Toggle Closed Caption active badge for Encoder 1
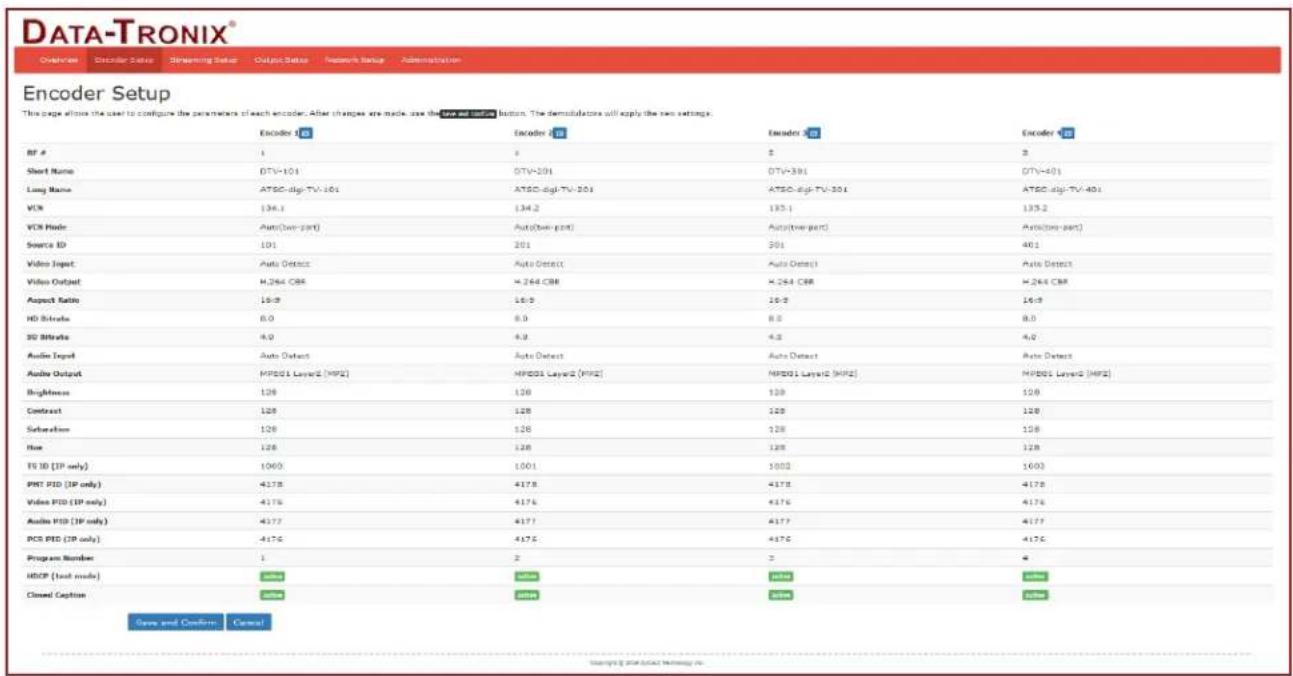 (x=272, y=594)
